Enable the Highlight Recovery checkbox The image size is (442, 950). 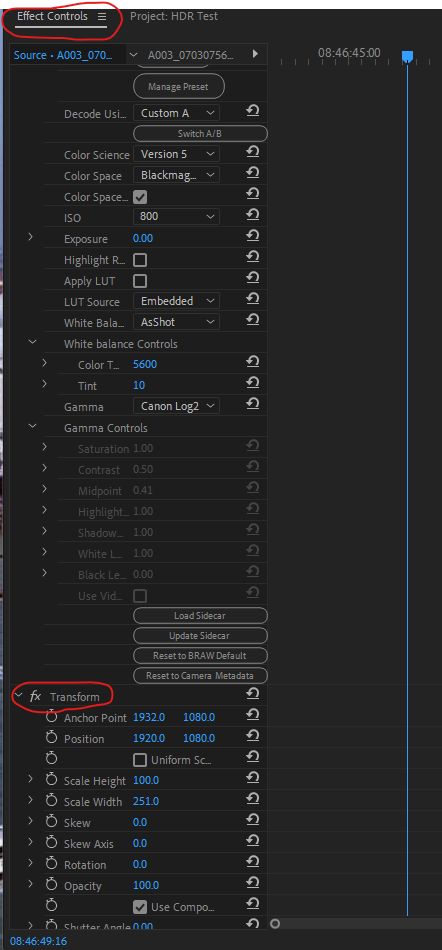(140, 260)
